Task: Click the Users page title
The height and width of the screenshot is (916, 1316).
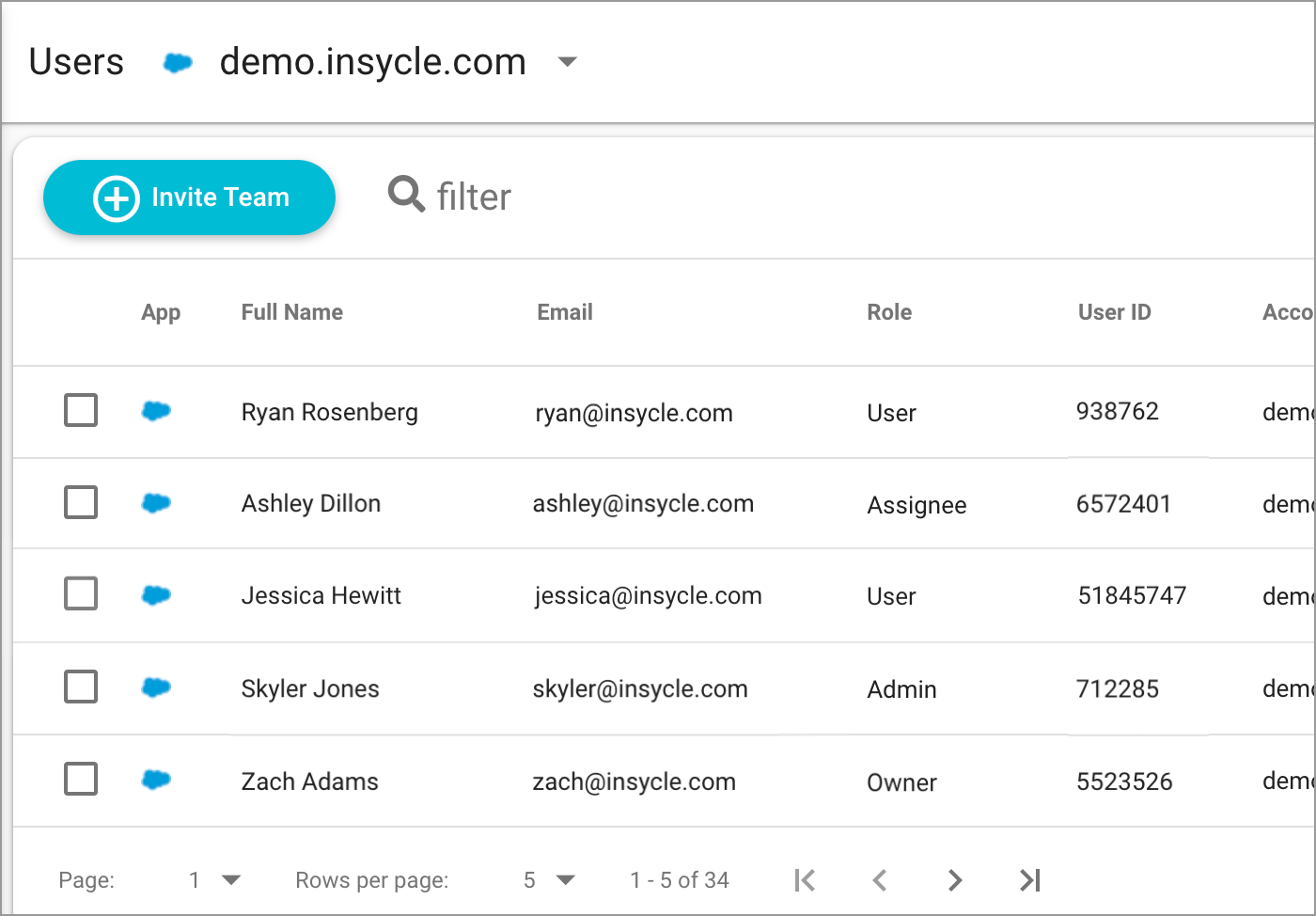Action: pos(76,62)
